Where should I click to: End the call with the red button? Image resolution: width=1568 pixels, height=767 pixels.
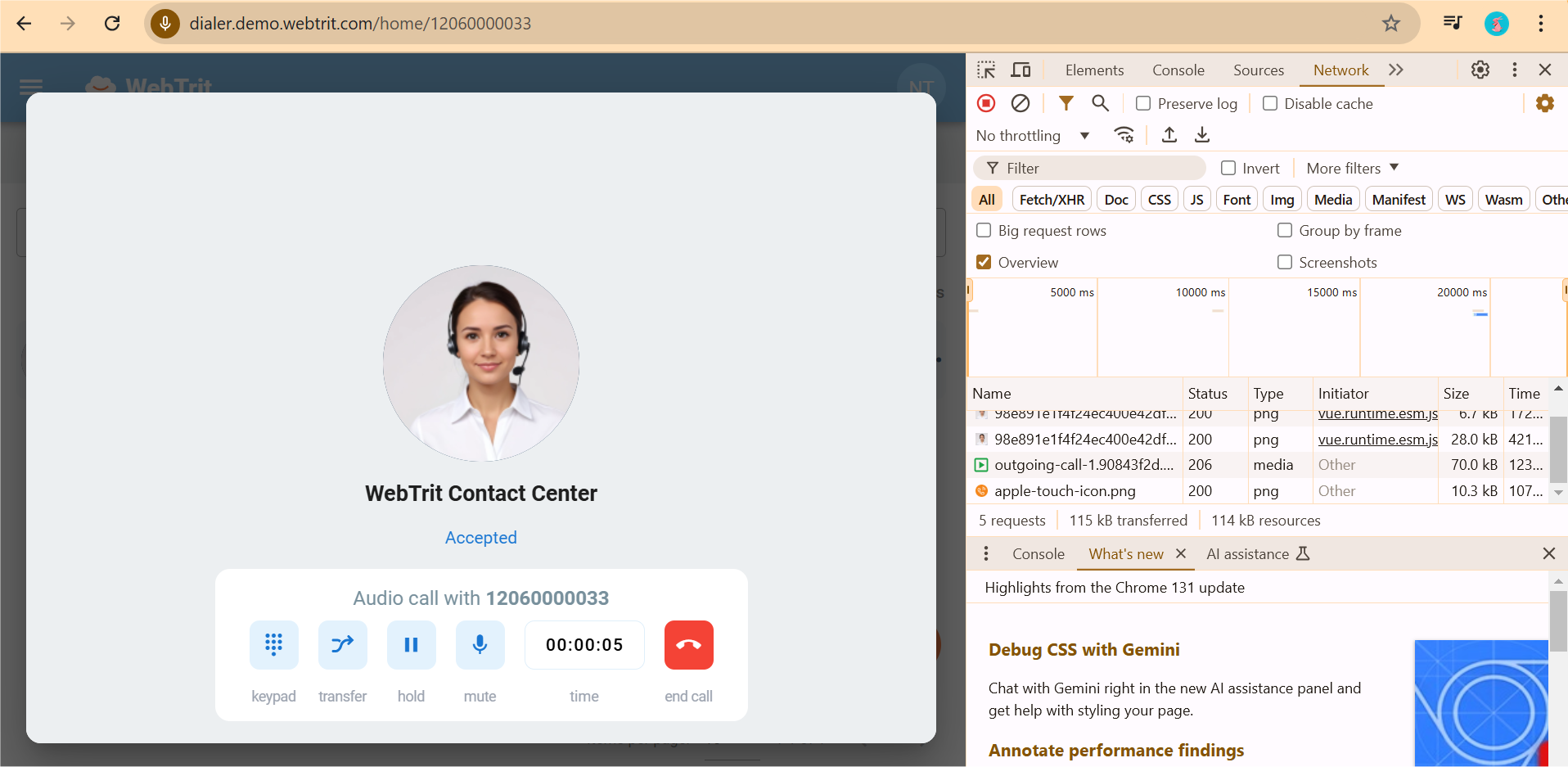(687, 644)
